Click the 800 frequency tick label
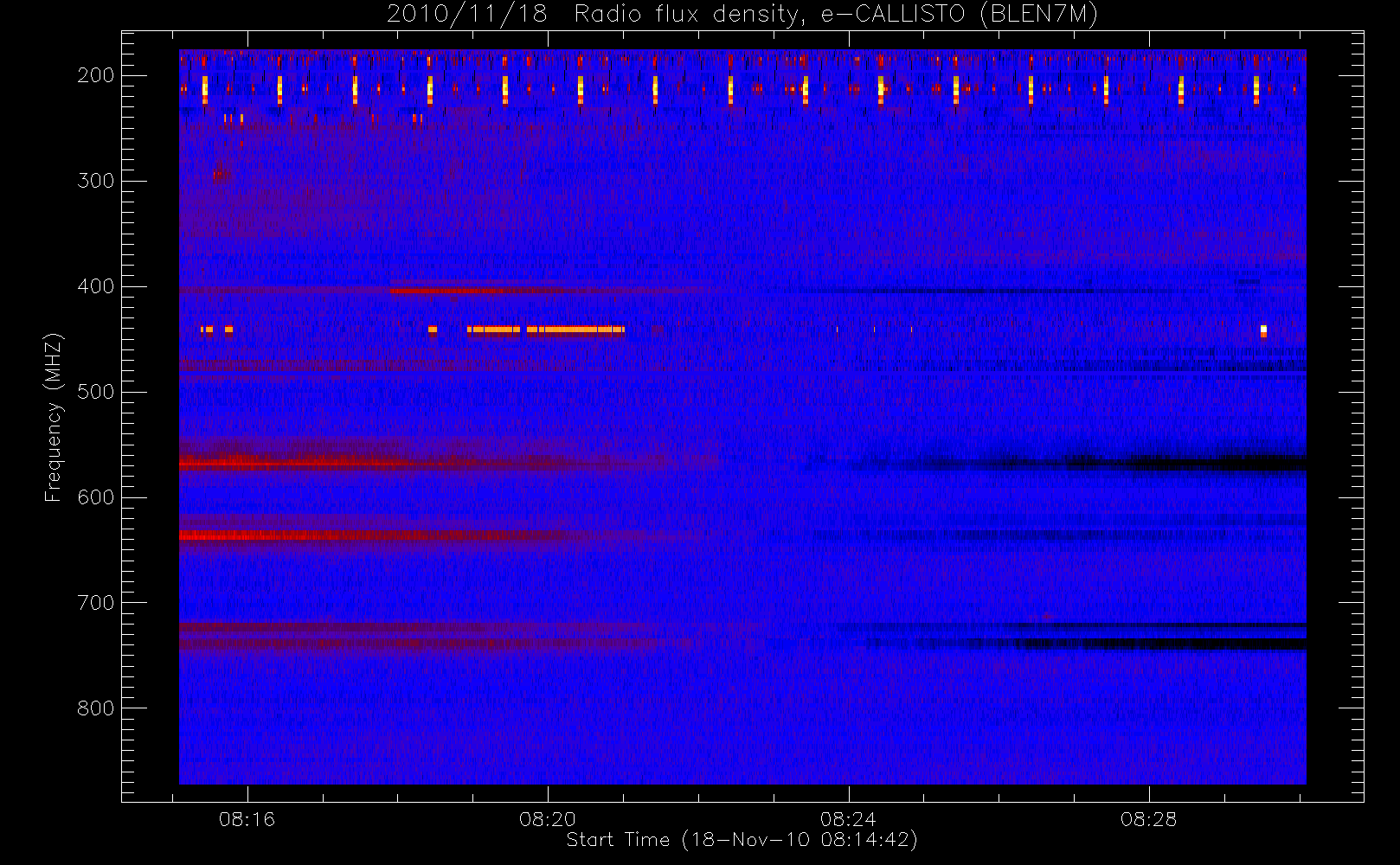The image size is (1400, 865). coord(96,708)
